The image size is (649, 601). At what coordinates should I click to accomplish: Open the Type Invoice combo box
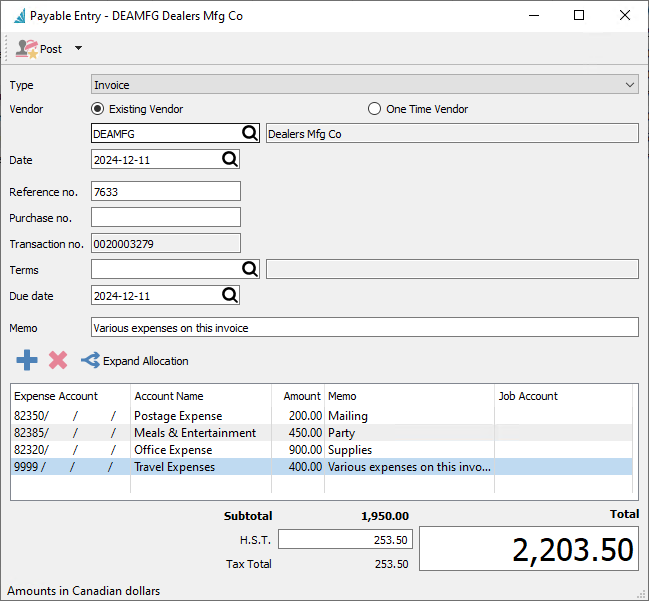365,84
